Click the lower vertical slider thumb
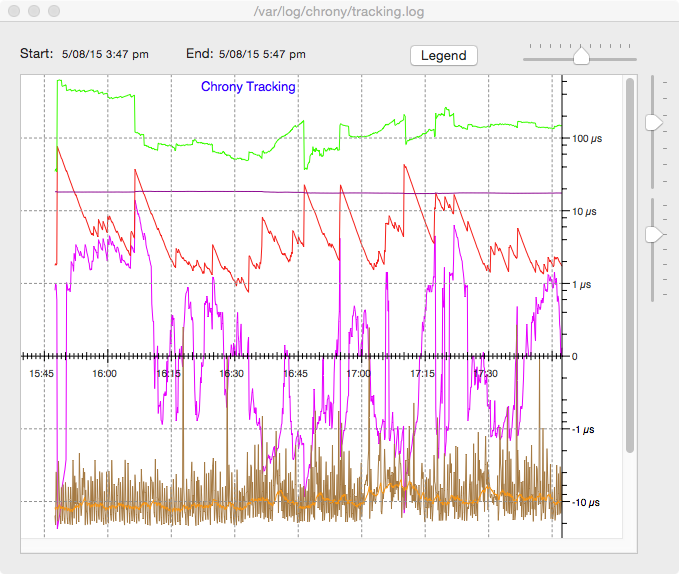 tap(653, 235)
